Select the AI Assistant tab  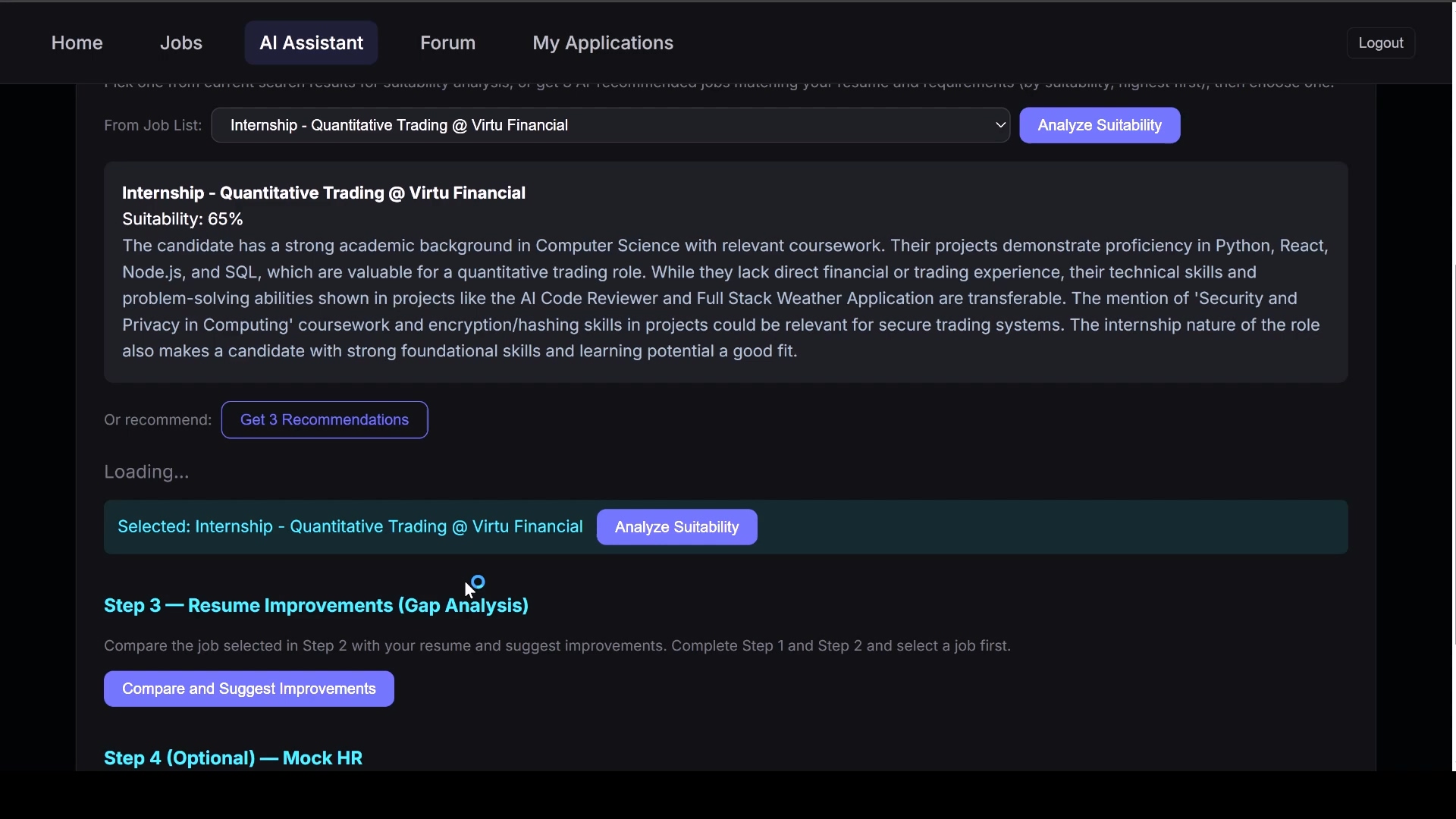coord(311,43)
